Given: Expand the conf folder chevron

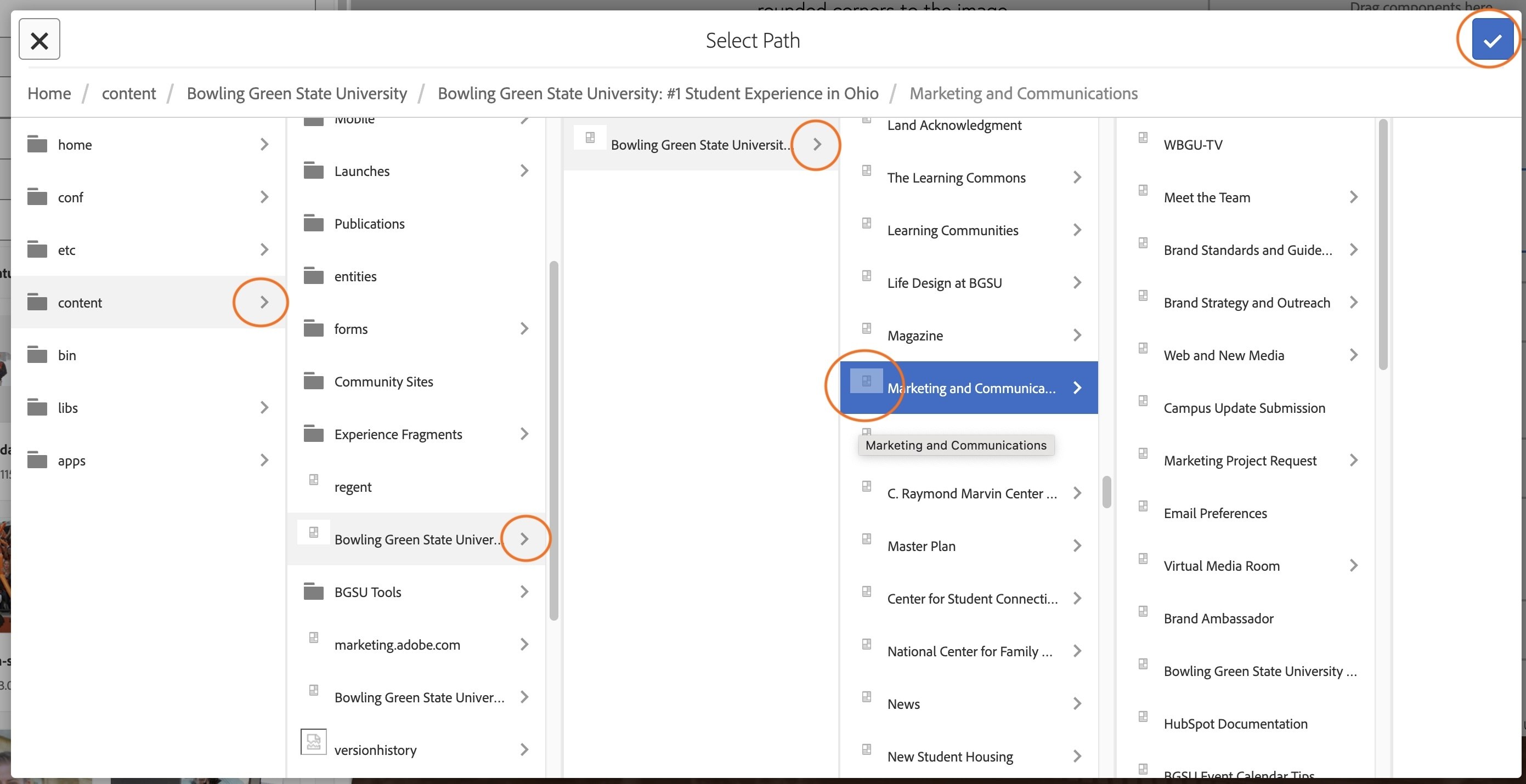Looking at the screenshot, I should pos(264,197).
